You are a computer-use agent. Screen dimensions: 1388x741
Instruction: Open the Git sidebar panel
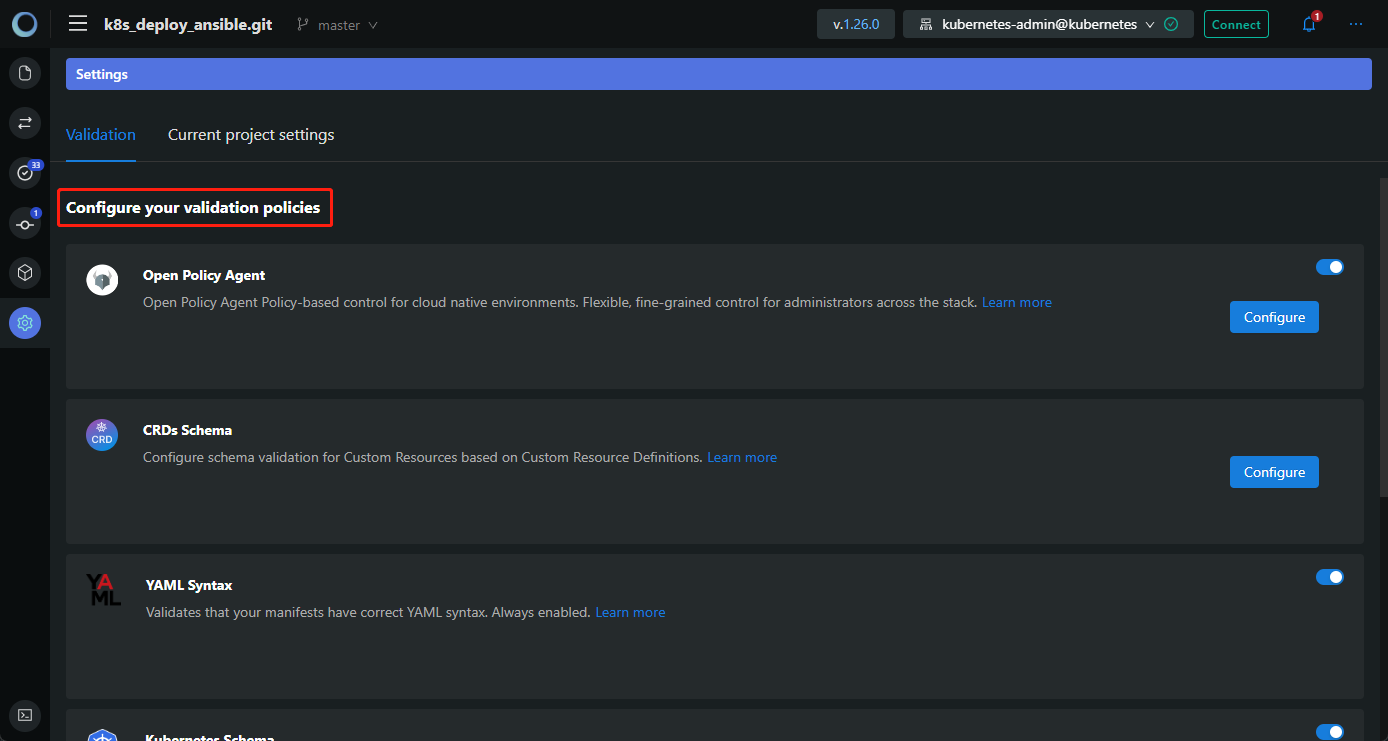[x=25, y=223]
